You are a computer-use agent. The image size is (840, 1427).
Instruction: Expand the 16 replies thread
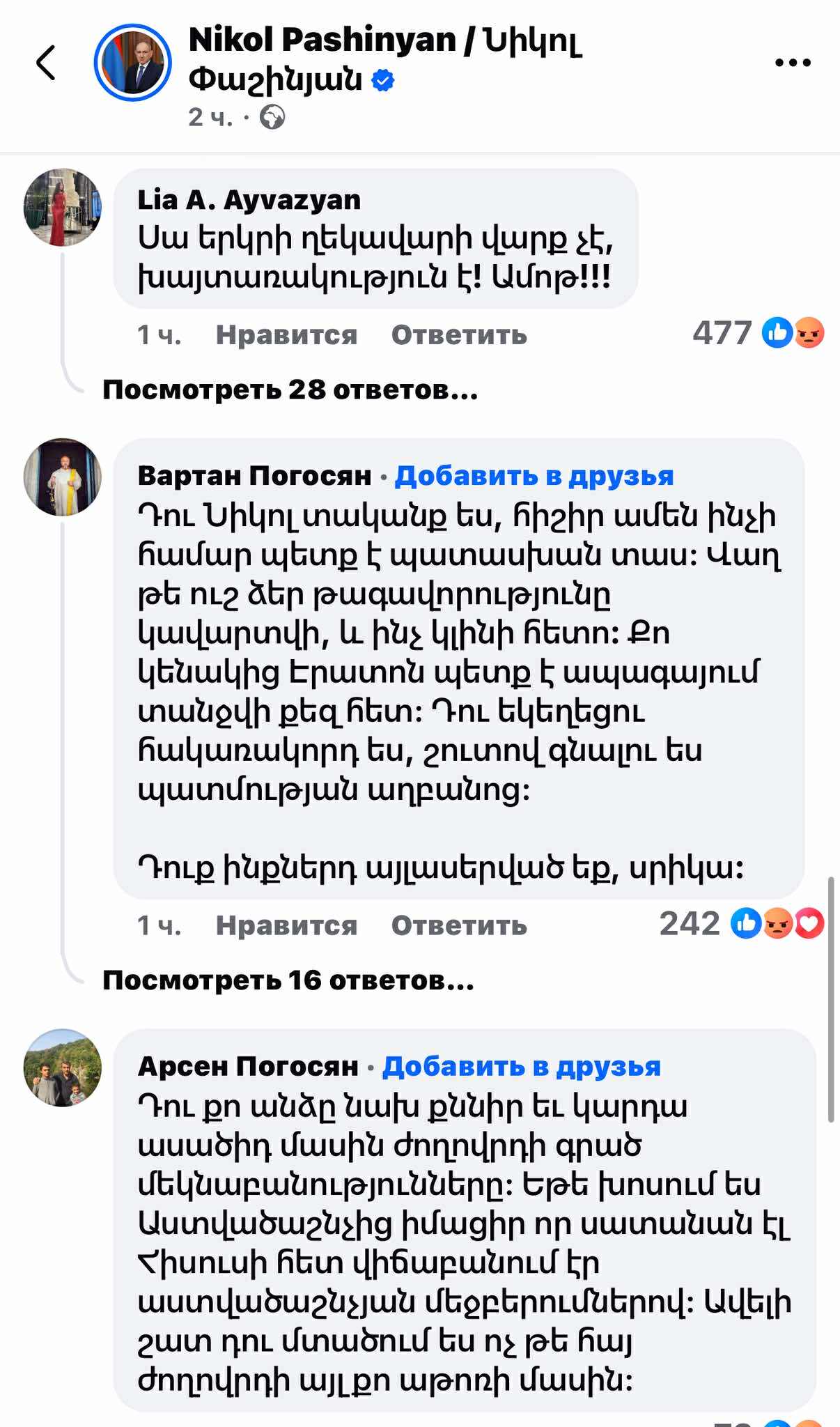pyautogui.click(x=288, y=980)
